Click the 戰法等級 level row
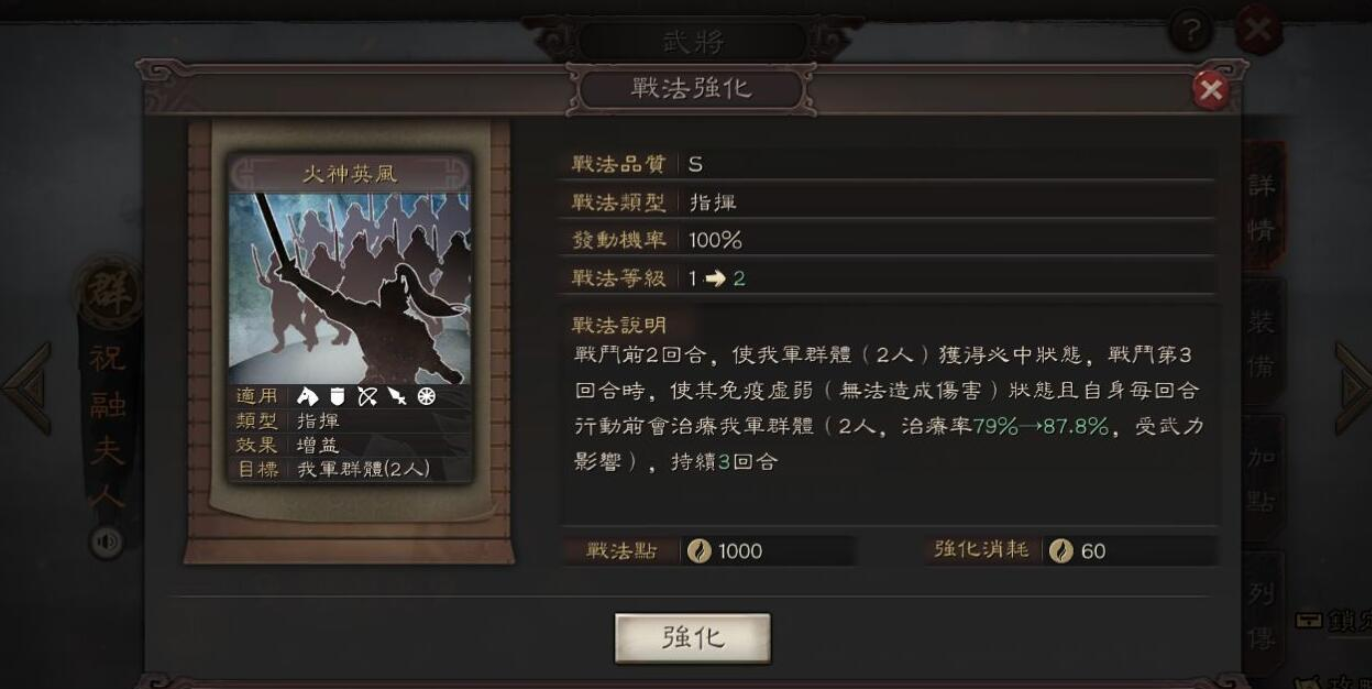Image resolution: width=1372 pixels, height=689 pixels. click(887, 278)
